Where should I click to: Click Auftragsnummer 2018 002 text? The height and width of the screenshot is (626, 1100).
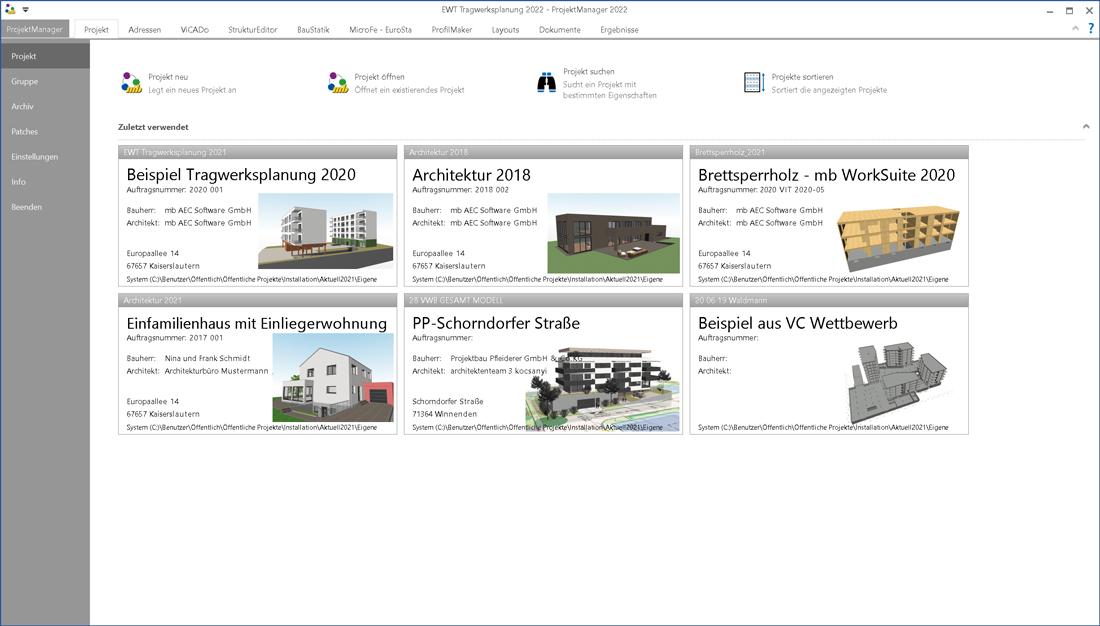460,189
